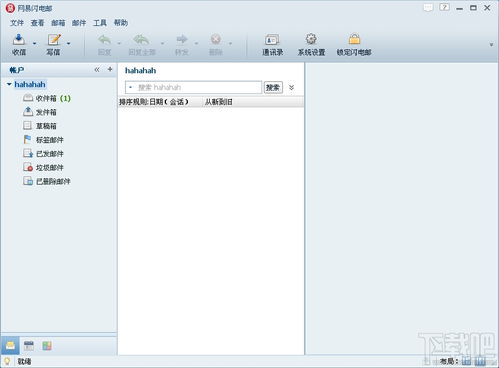This screenshot has height=368, width=499.
Task: Maximize the 网易闪电邮 window
Action: coord(473,8)
